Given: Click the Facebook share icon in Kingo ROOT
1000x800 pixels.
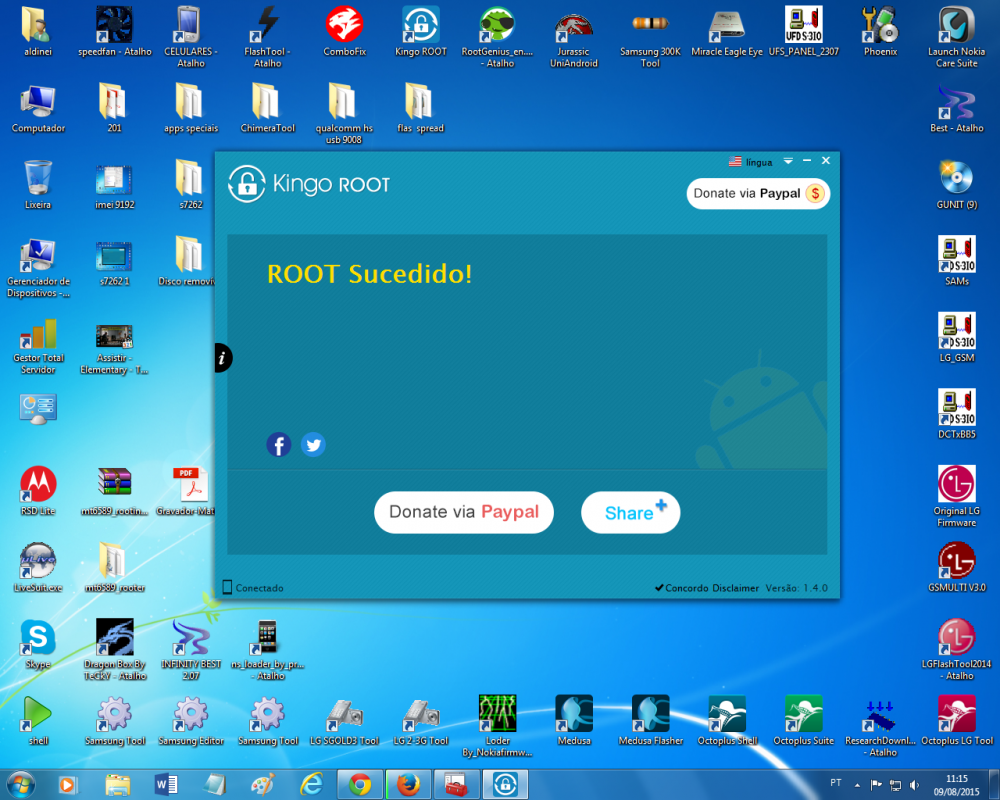Looking at the screenshot, I should coord(279,445).
